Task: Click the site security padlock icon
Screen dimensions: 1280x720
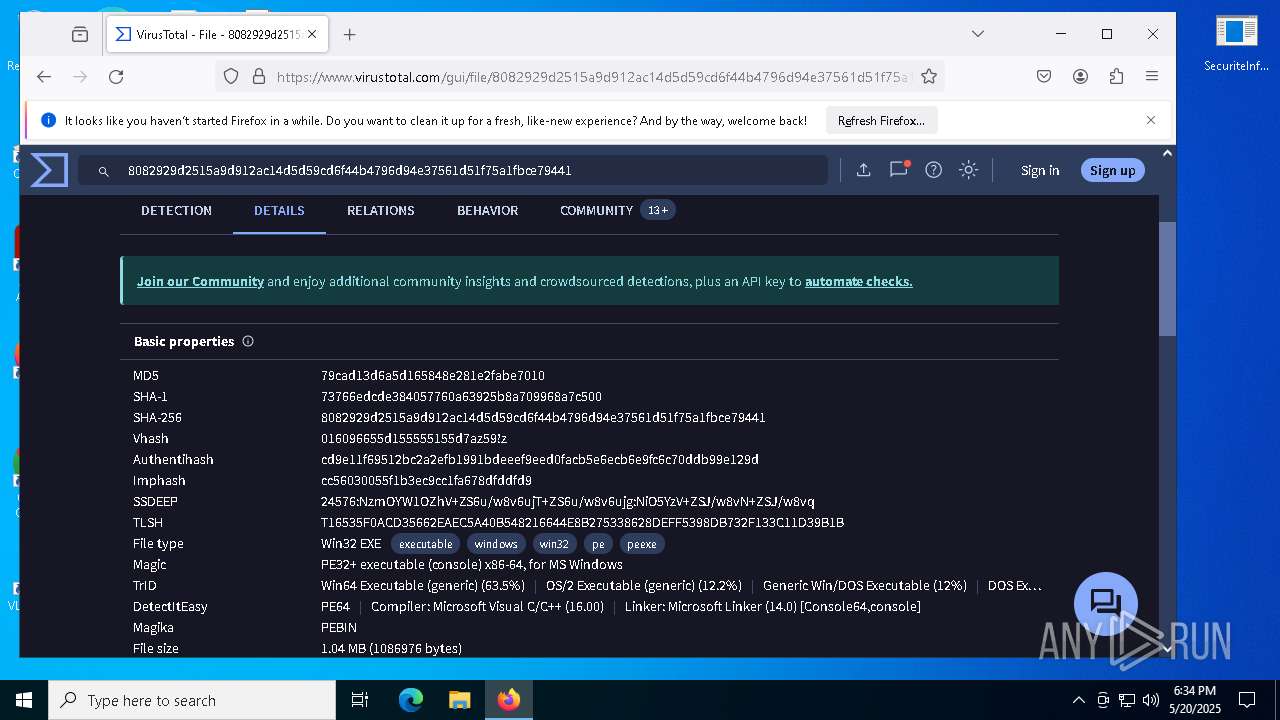Action: coord(258,76)
